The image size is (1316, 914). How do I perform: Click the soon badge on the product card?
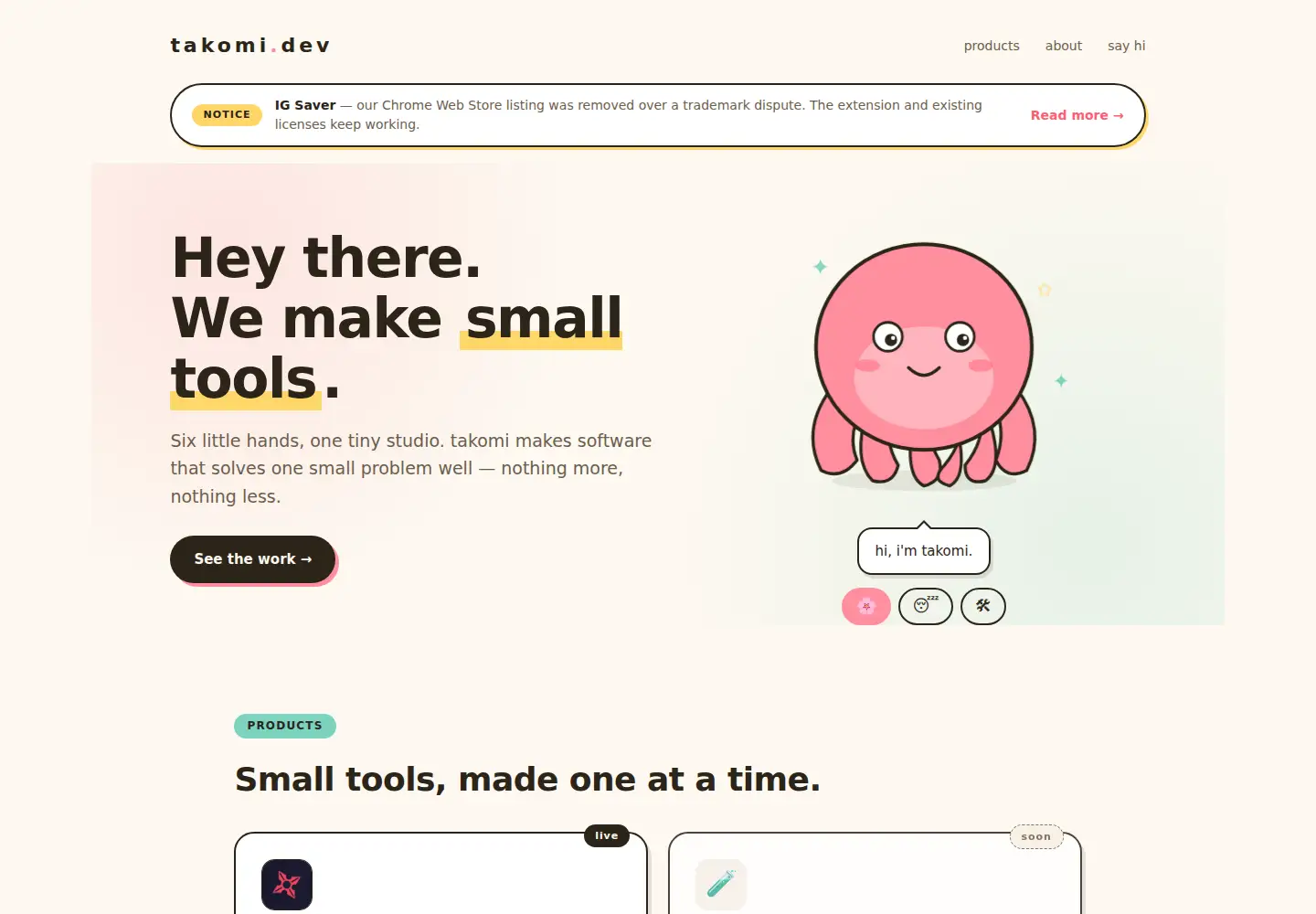1036,836
